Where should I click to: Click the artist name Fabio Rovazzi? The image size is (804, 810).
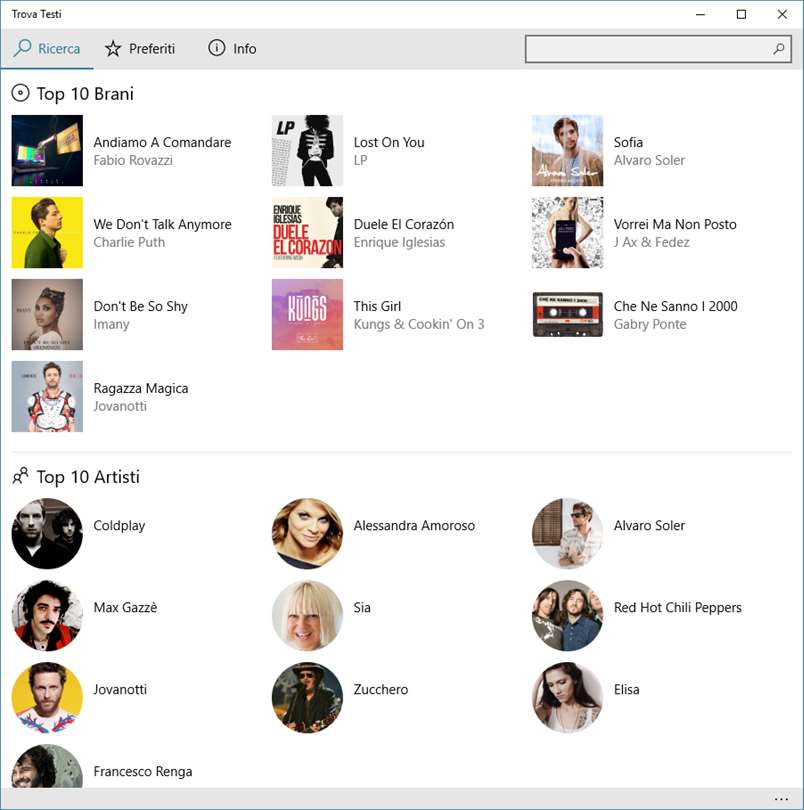coord(133,160)
